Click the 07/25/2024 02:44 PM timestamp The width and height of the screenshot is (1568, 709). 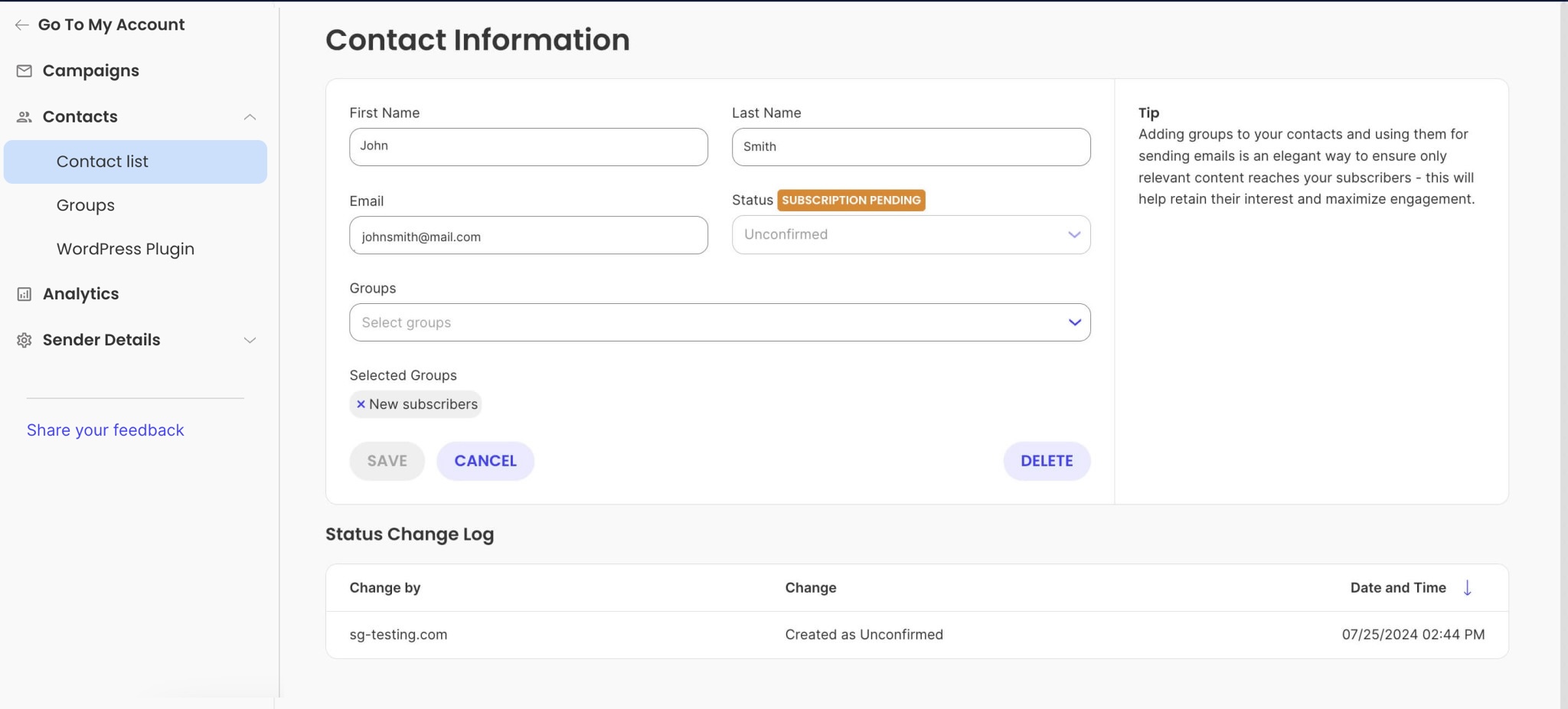pos(1413,635)
